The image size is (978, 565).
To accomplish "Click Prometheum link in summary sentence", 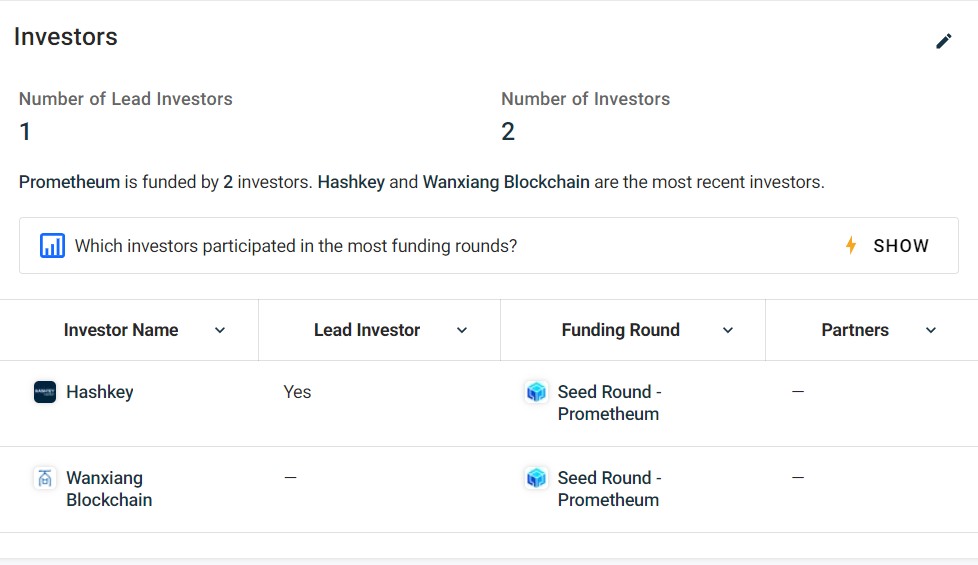I will click(x=69, y=182).
